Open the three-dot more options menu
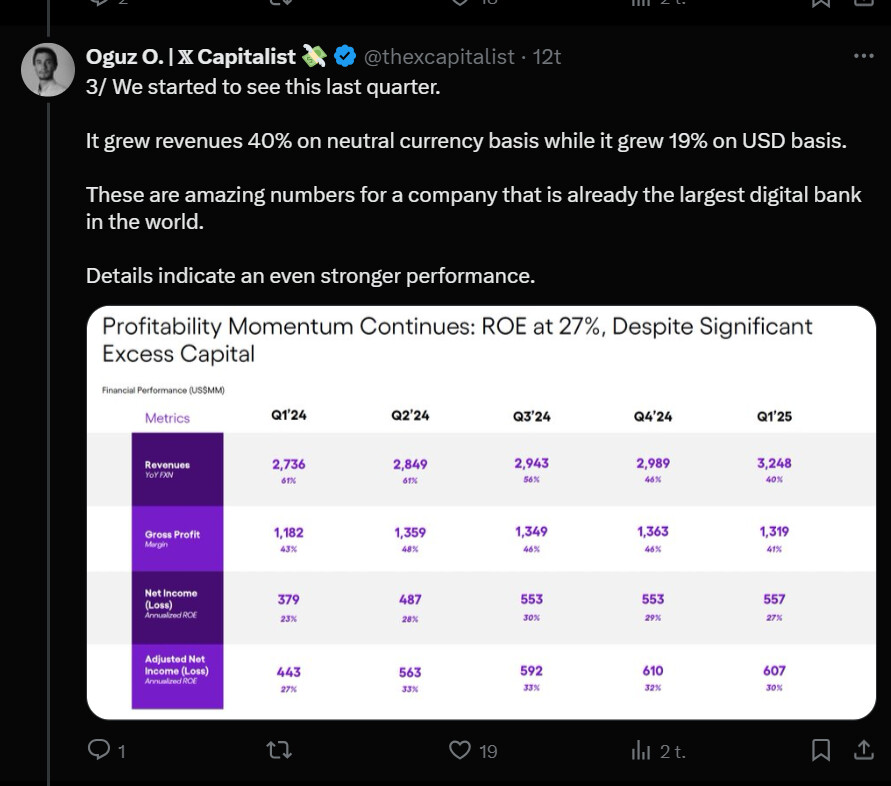Image resolution: width=891 pixels, height=786 pixels. click(x=863, y=56)
